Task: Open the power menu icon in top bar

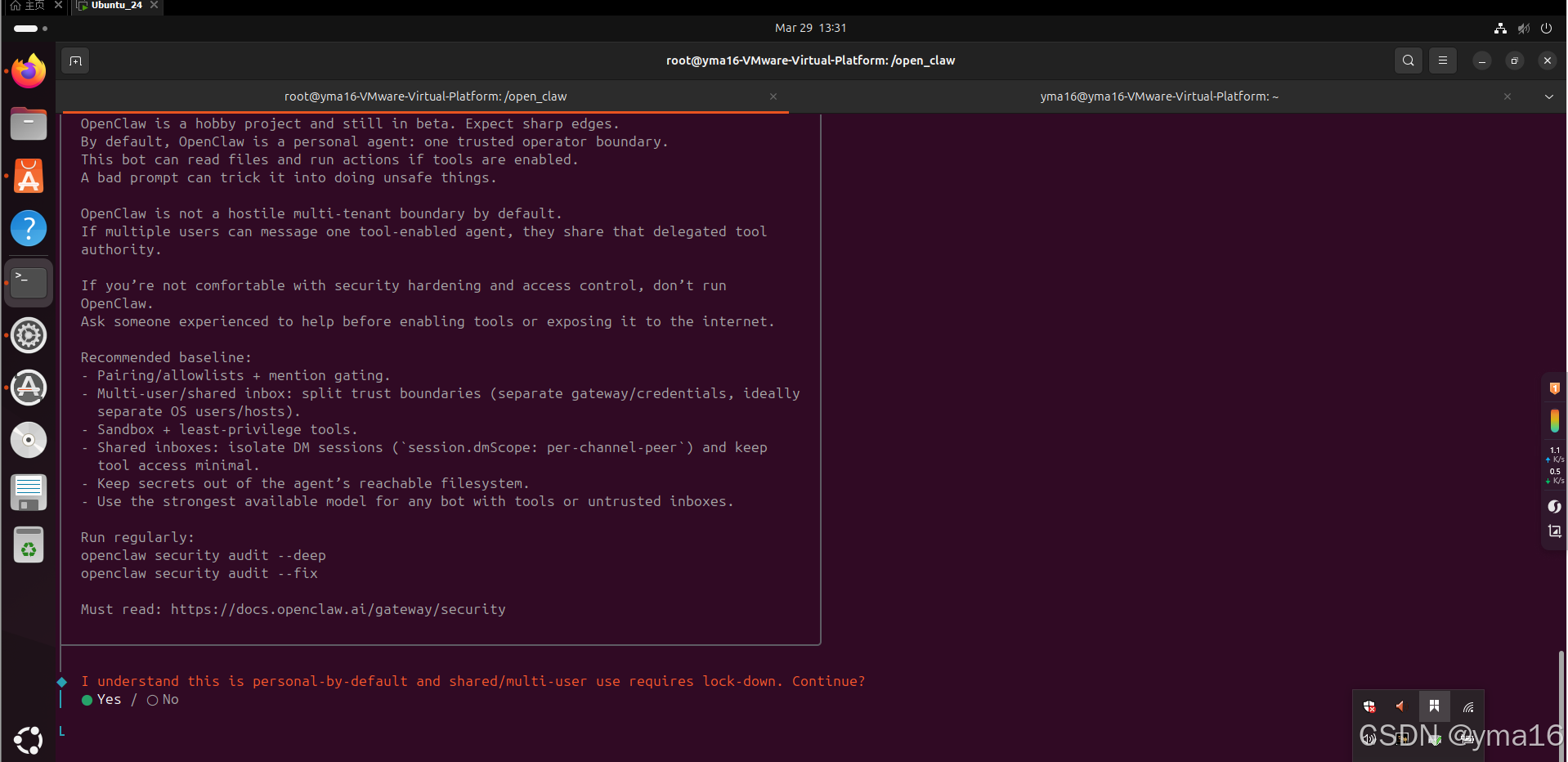Action: pos(1546,28)
